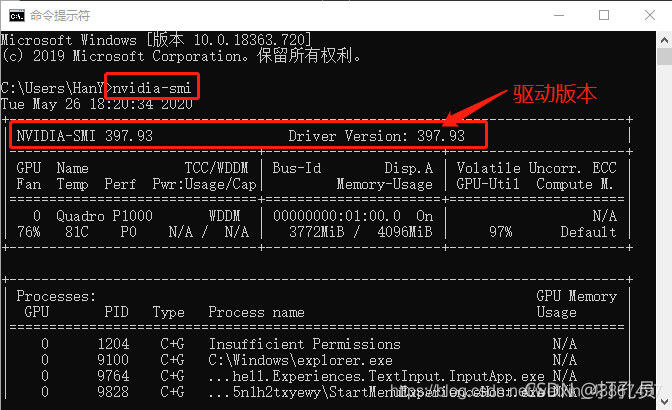Image resolution: width=672 pixels, height=410 pixels.
Task: Click the 'GPU Memory' column header
Action: point(576,296)
